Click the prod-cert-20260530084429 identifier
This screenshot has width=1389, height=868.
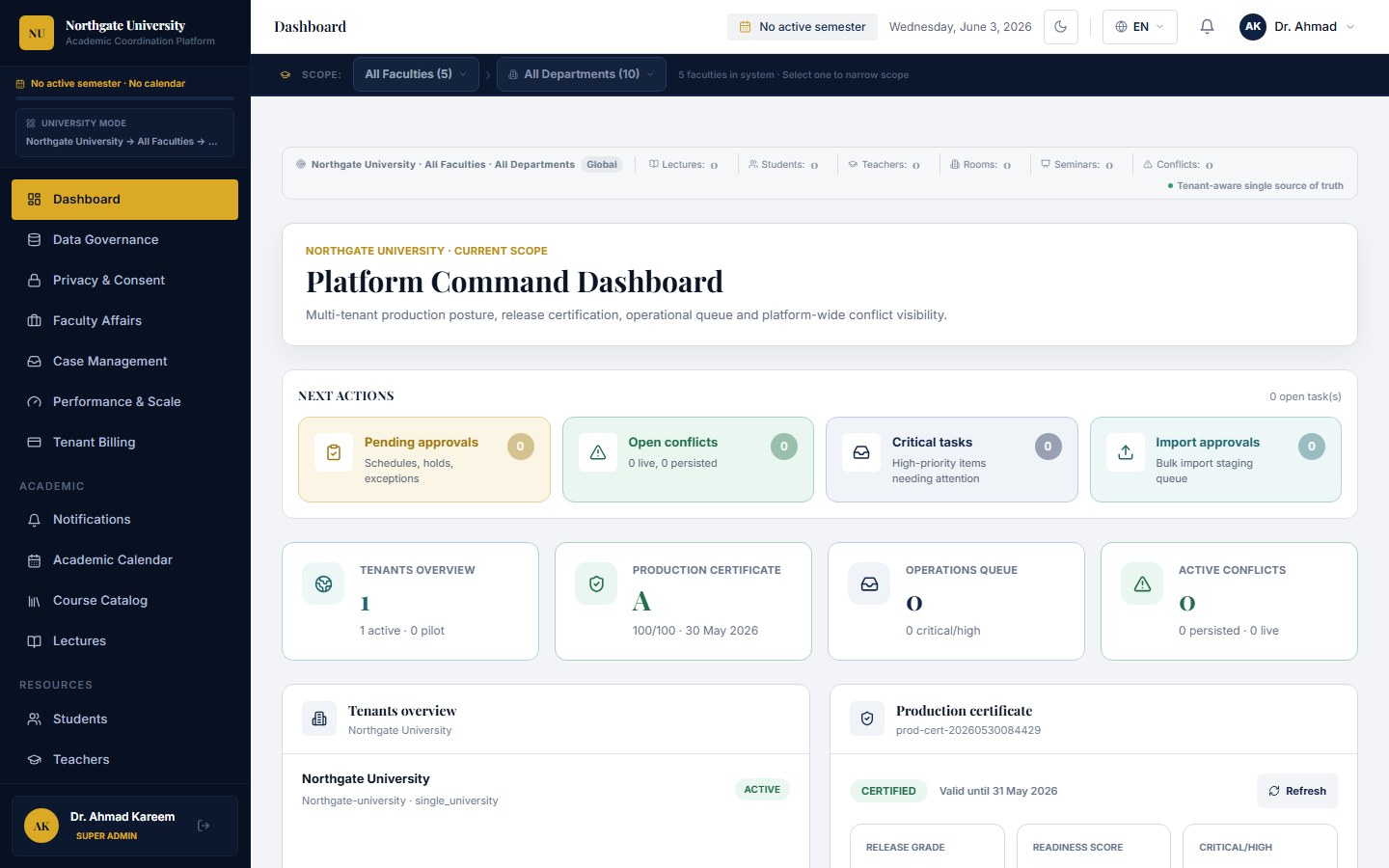click(968, 730)
